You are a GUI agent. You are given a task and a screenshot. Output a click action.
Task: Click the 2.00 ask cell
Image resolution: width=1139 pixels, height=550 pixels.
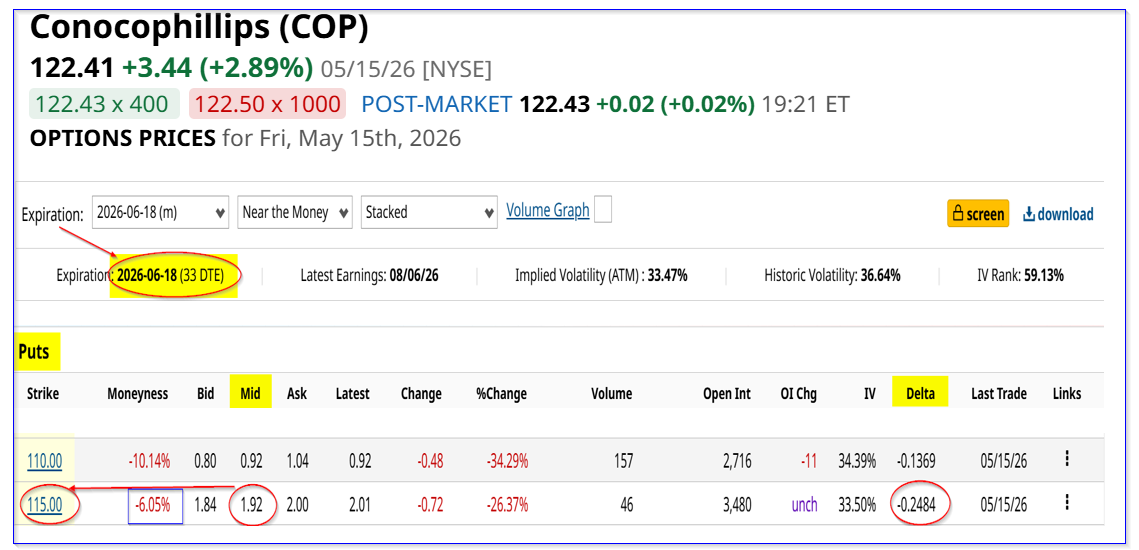pyautogui.click(x=296, y=505)
